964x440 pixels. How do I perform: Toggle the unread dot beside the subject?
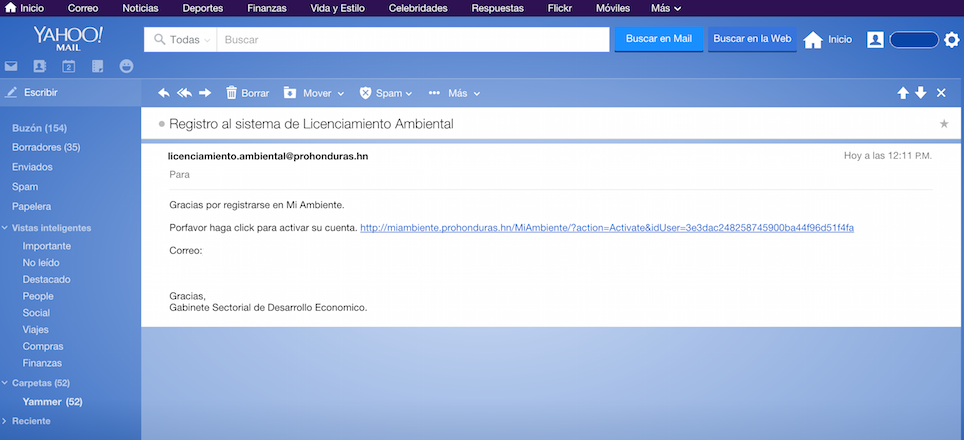pos(162,124)
